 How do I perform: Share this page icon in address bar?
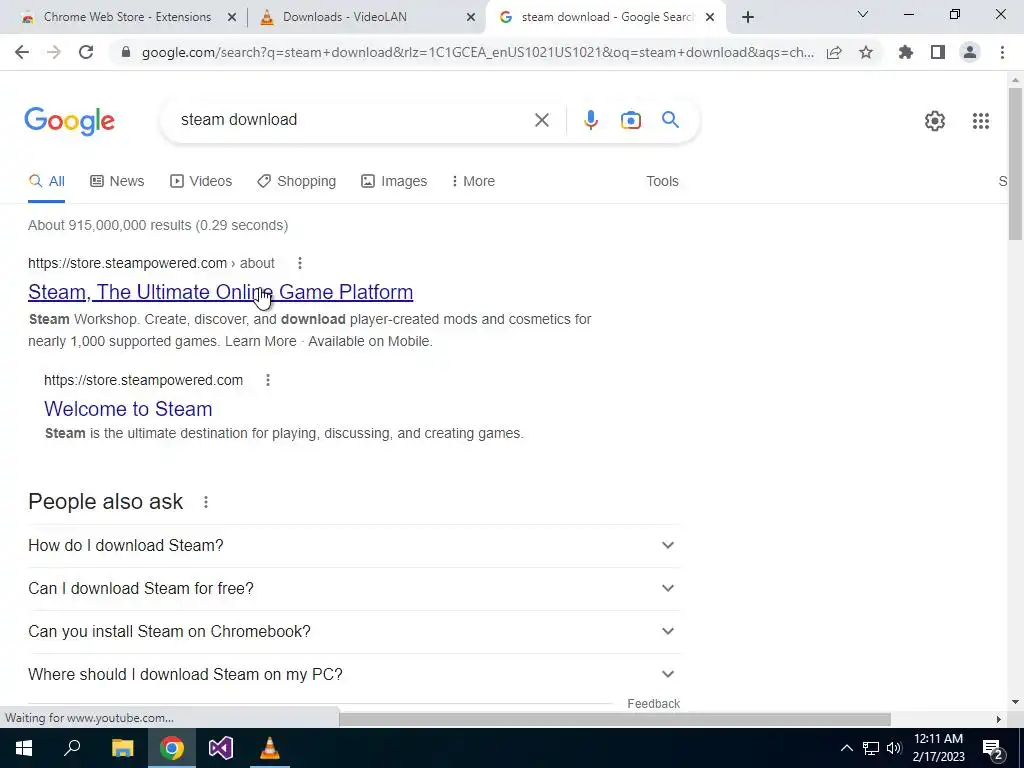pos(834,53)
